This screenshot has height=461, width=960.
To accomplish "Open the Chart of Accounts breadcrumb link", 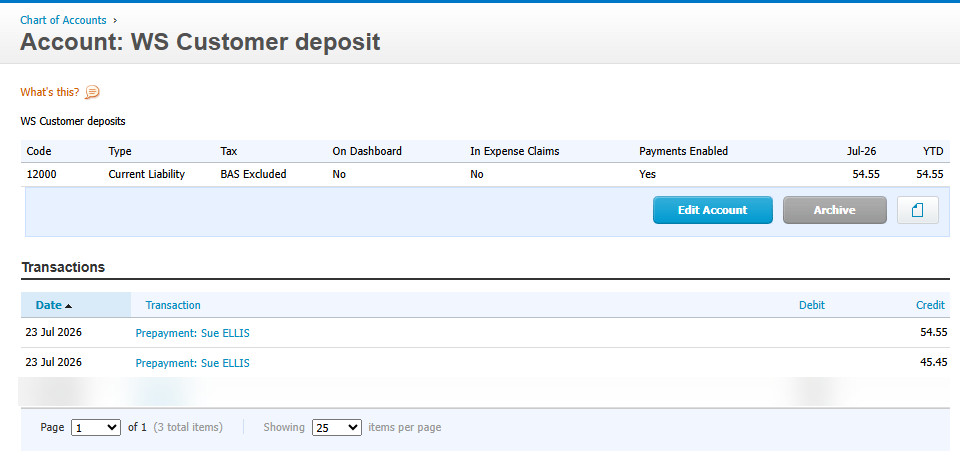I will 63,20.
